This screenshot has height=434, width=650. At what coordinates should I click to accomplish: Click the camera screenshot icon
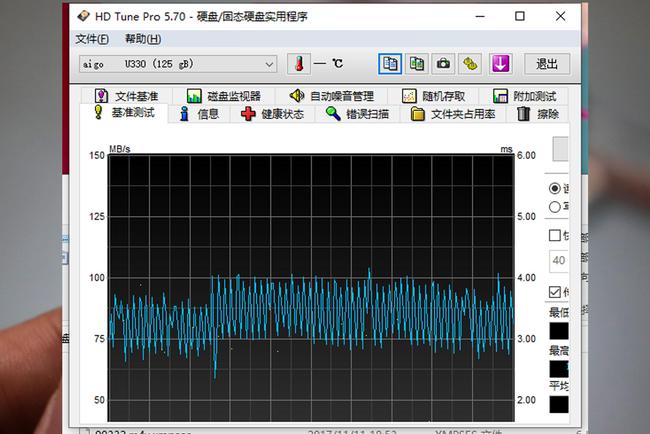click(x=443, y=64)
